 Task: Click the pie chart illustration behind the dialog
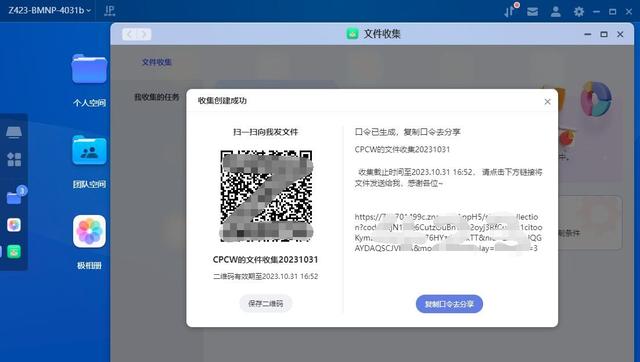tap(596, 99)
